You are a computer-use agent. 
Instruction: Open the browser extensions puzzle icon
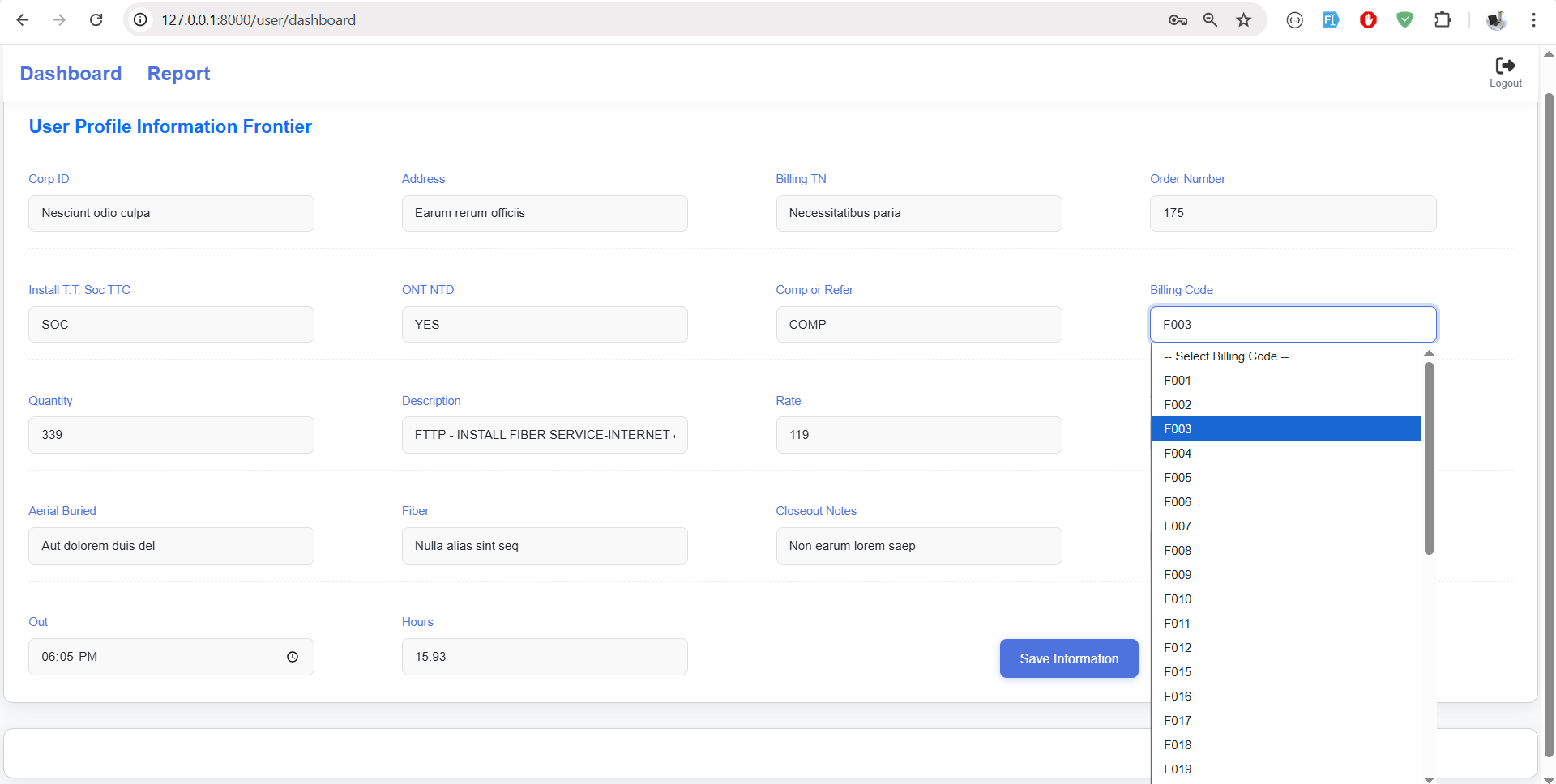[1443, 20]
